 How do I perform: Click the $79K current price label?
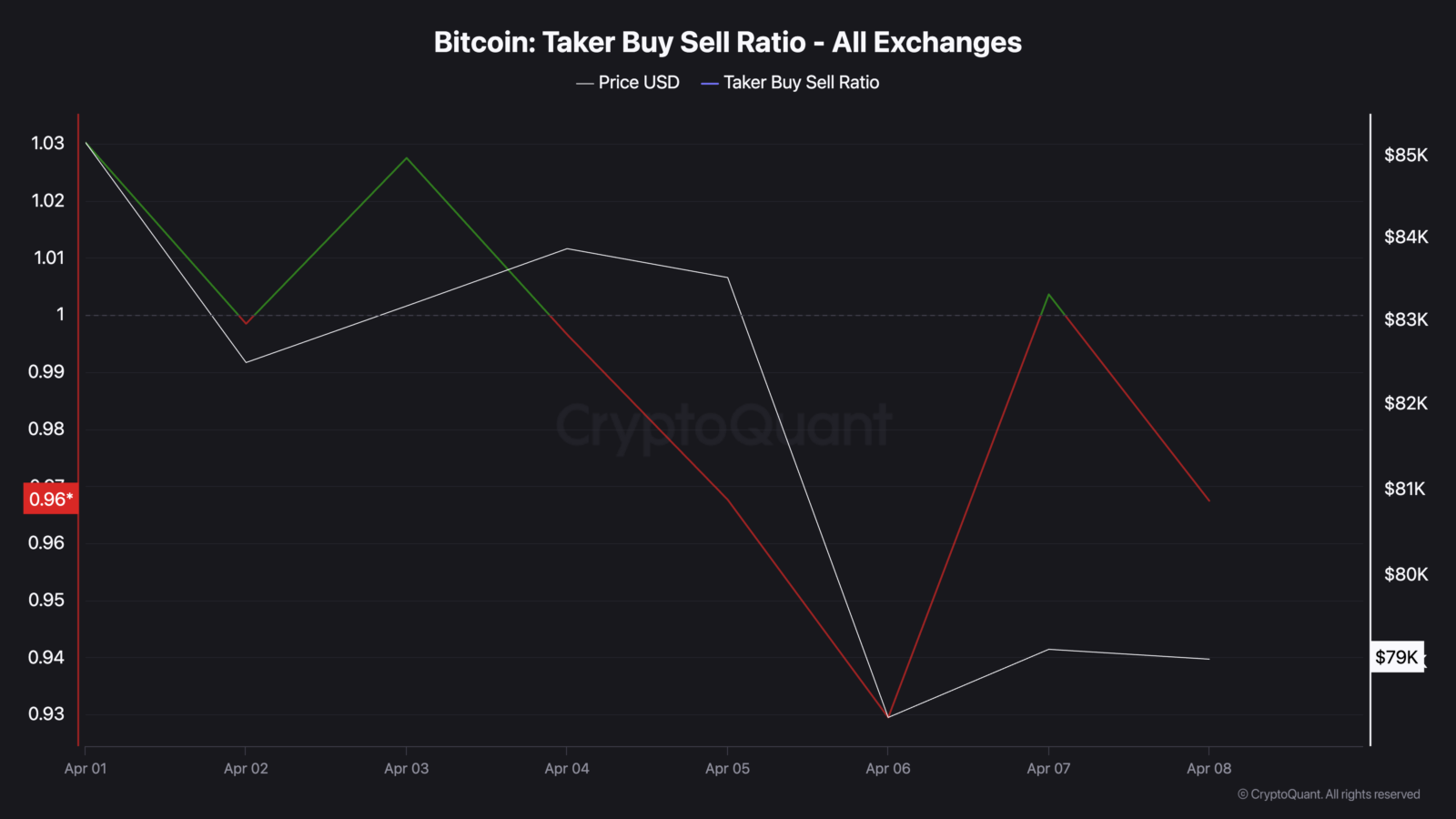1397,657
